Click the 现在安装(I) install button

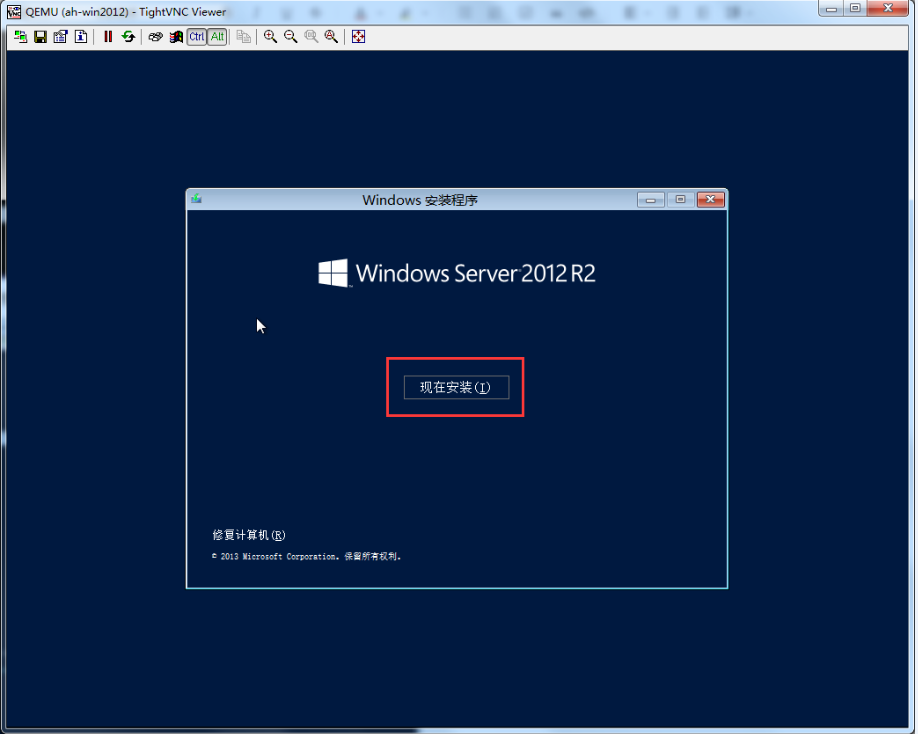456,387
